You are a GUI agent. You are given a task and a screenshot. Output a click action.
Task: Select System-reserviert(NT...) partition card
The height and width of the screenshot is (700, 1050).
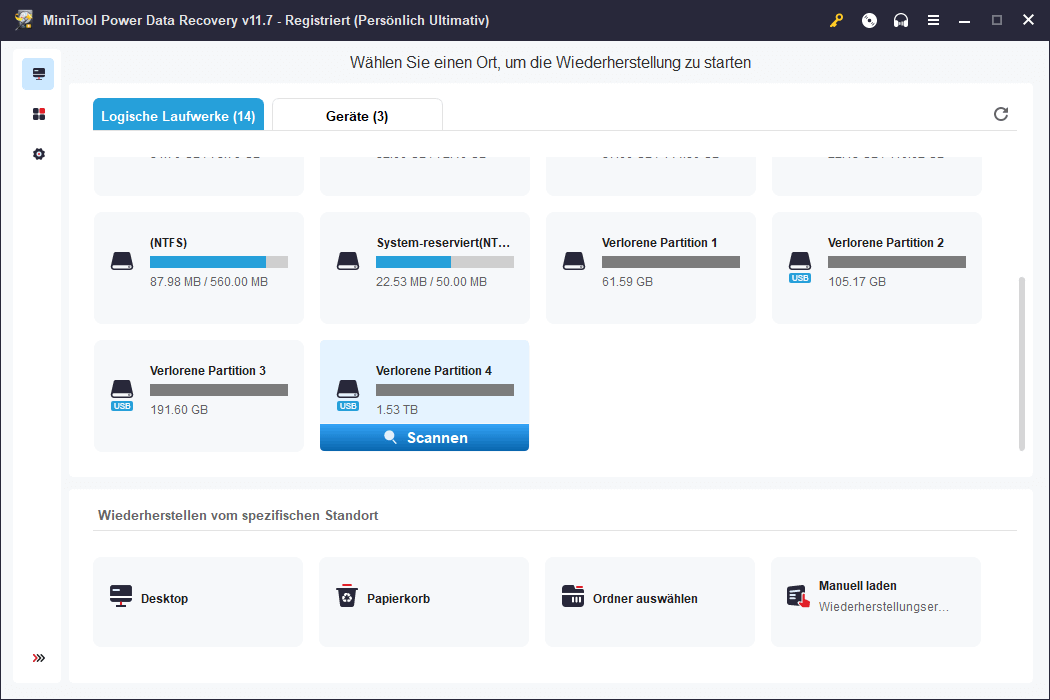(x=425, y=268)
